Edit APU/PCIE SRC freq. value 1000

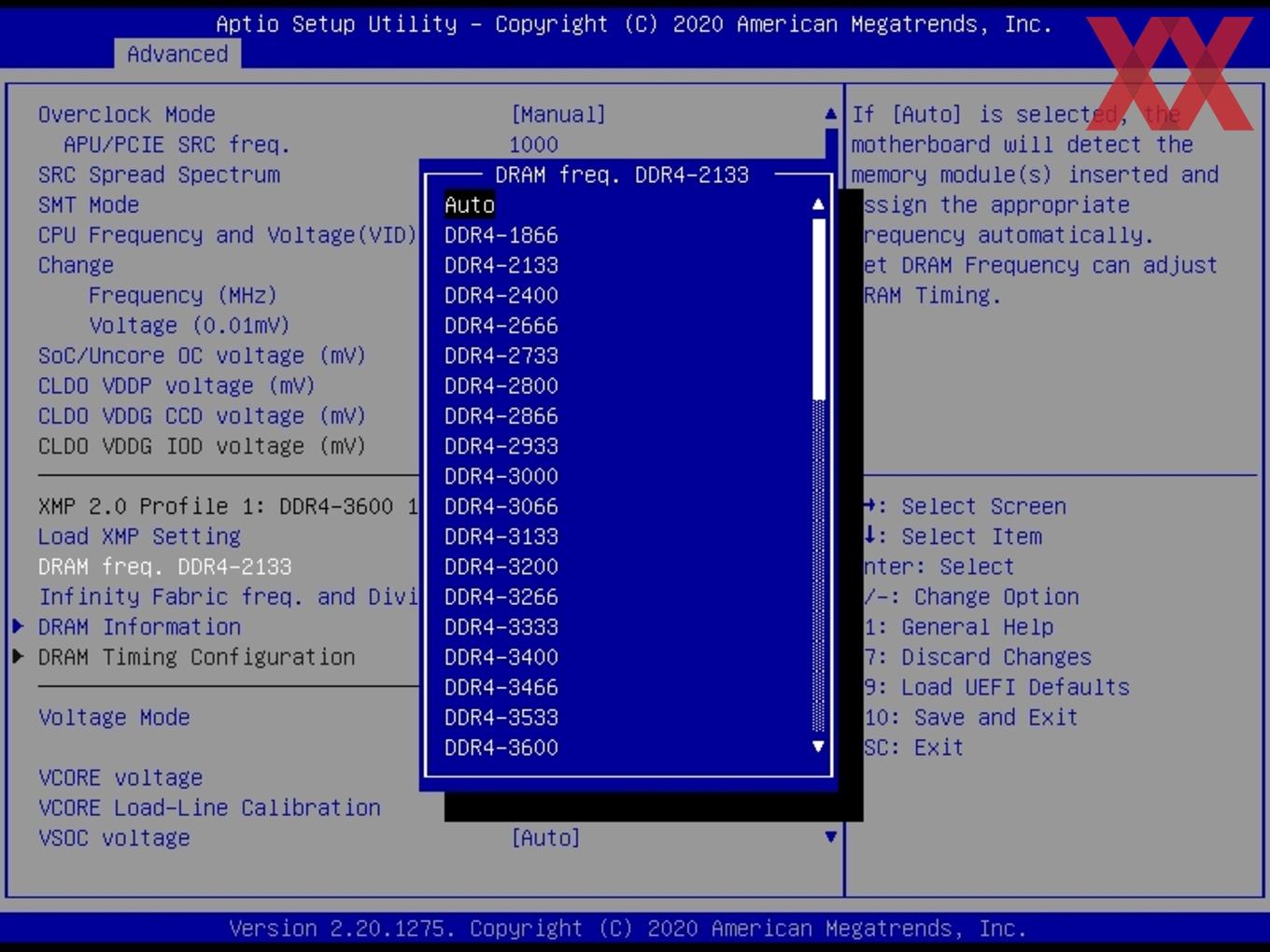point(533,145)
